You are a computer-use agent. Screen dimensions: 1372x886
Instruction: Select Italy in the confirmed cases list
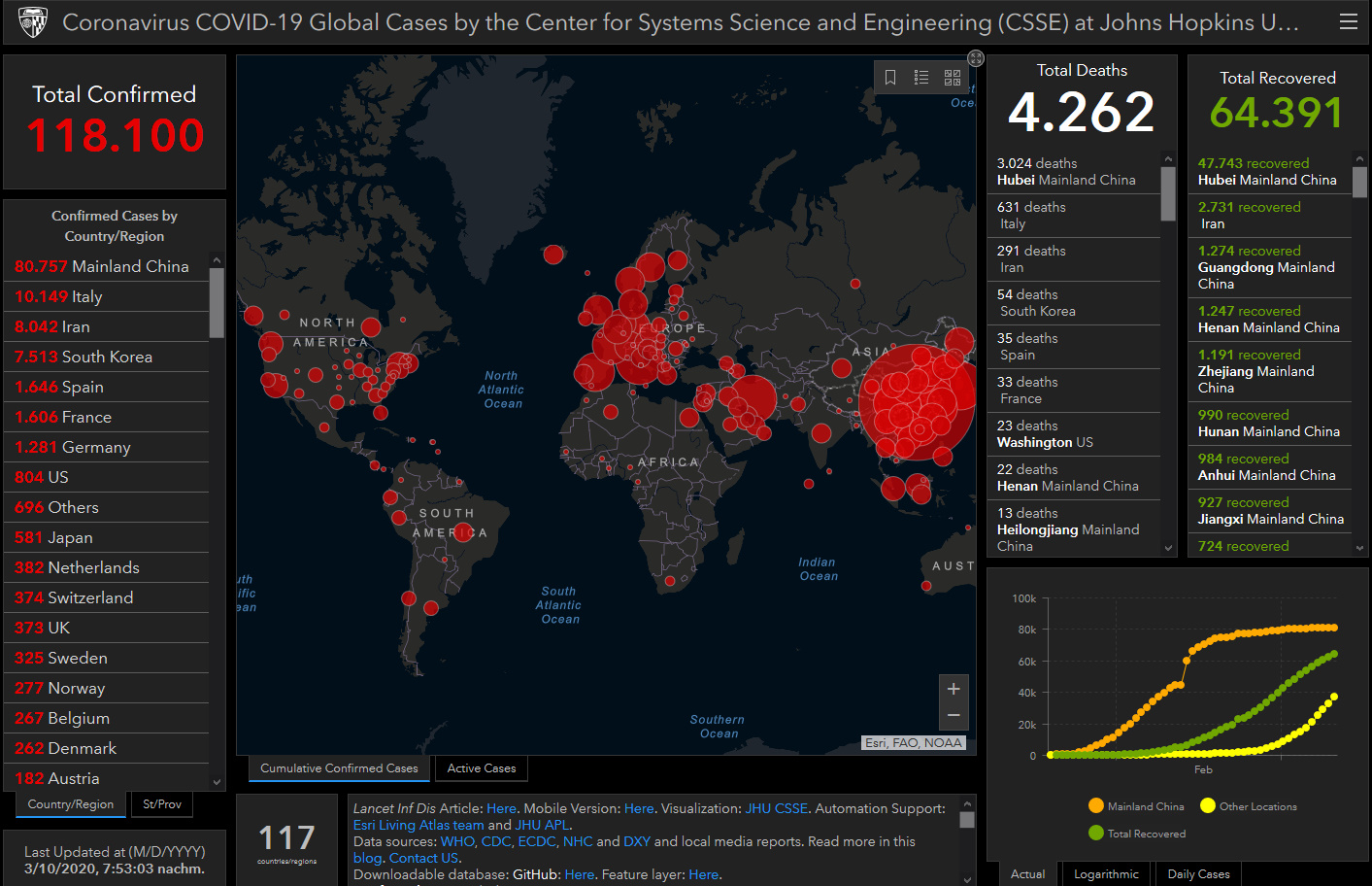coord(86,296)
